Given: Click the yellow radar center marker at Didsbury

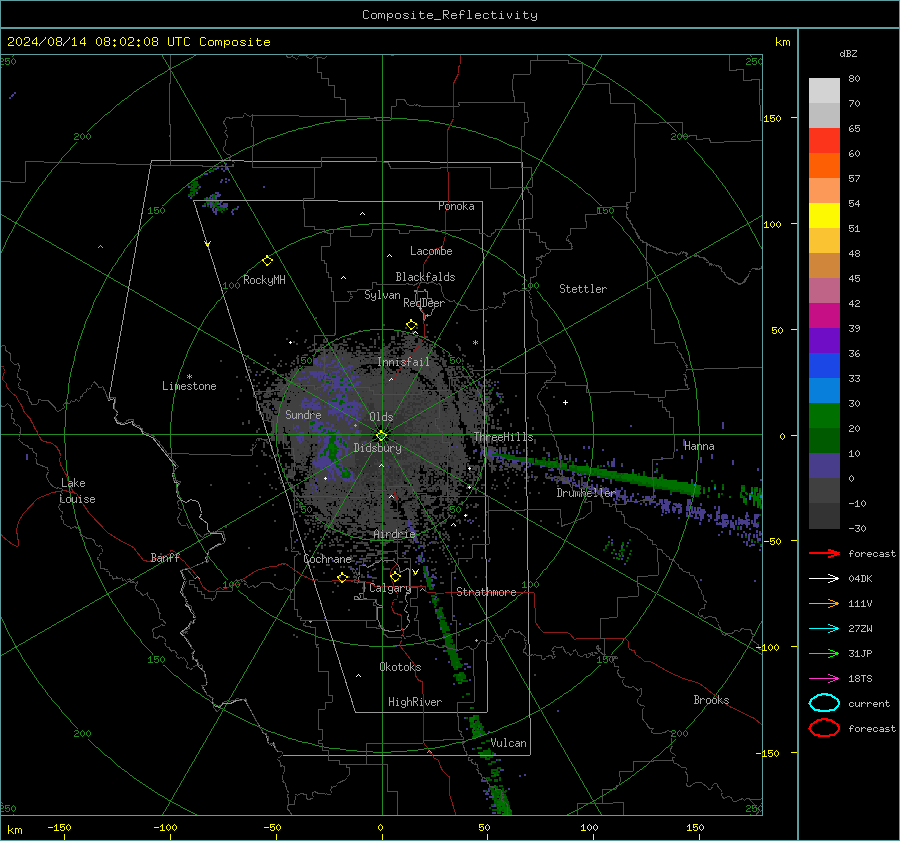Looking at the screenshot, I should point(382,436).
